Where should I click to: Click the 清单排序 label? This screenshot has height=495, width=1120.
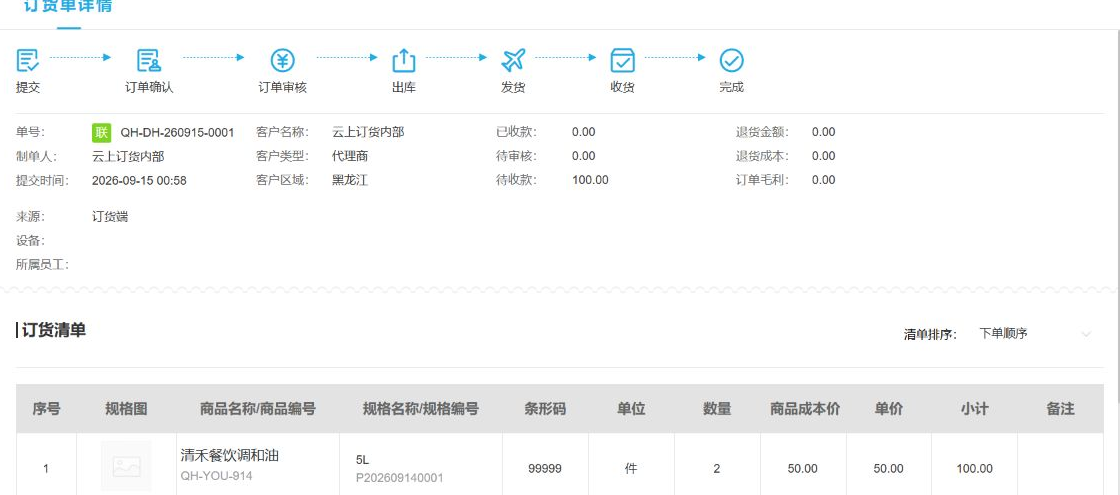930,334
